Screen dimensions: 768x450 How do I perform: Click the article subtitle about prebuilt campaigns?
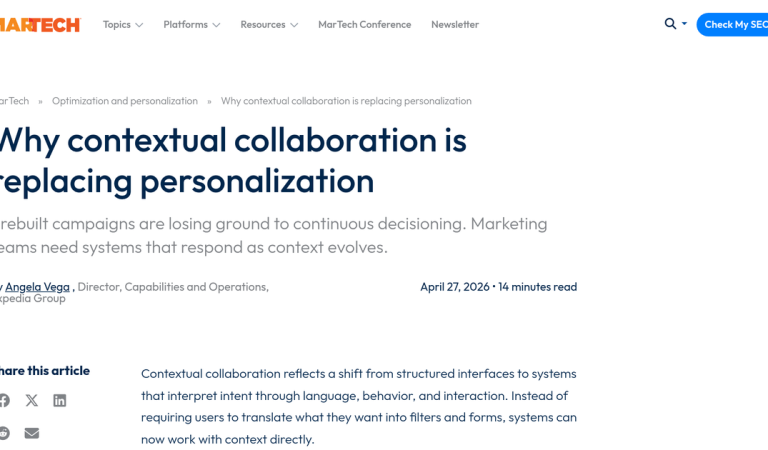(x=273, y=236)
